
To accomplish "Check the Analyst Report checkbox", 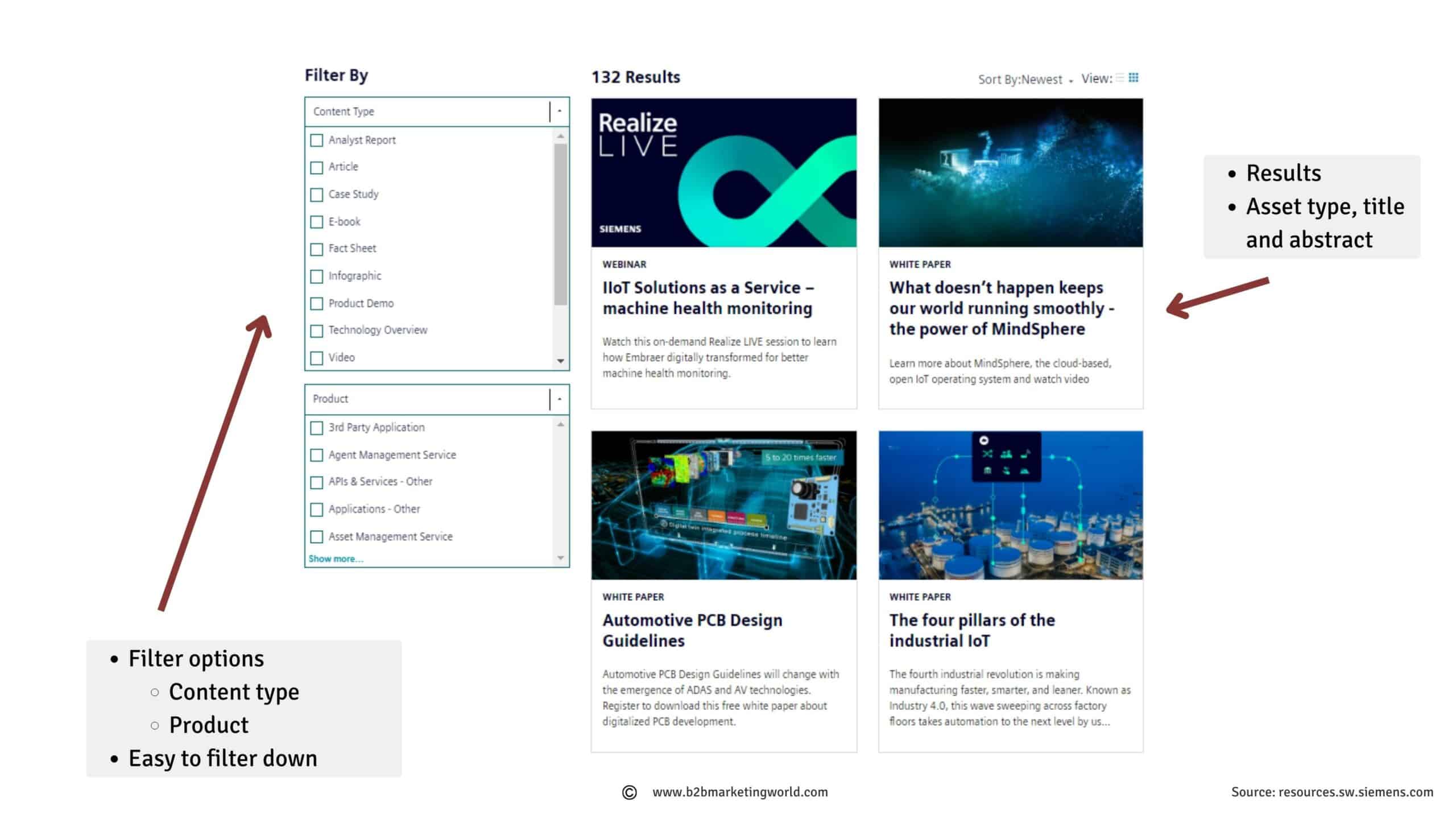I will coord(317,140).
